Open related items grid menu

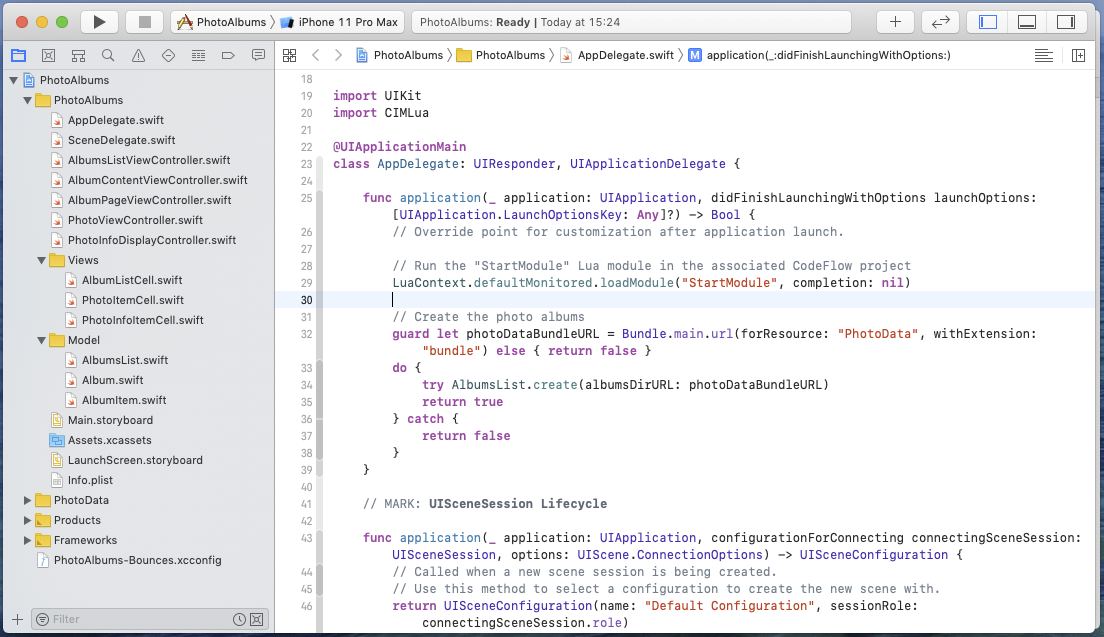pyautogui.click(x=289, y=55)
